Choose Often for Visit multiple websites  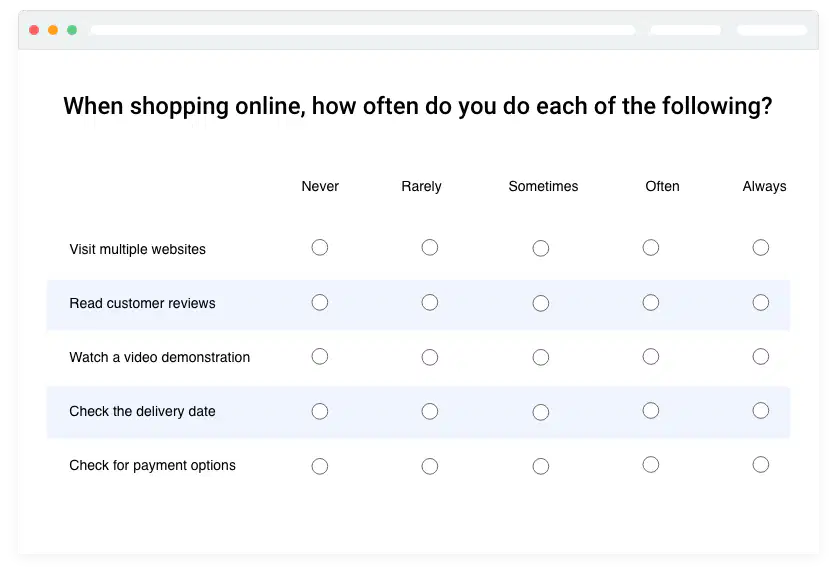click(x=651, y=248)
